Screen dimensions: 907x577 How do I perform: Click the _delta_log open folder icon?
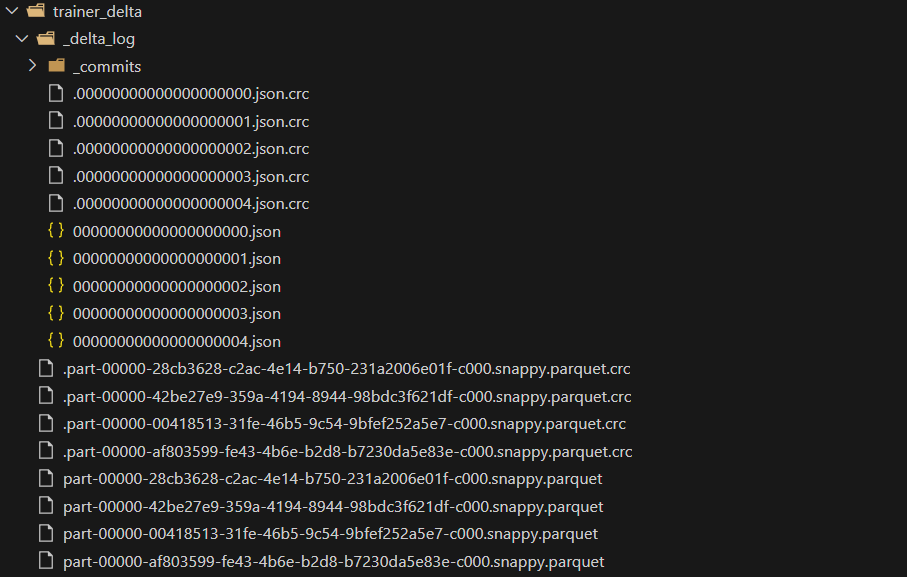tap(46, 38)
